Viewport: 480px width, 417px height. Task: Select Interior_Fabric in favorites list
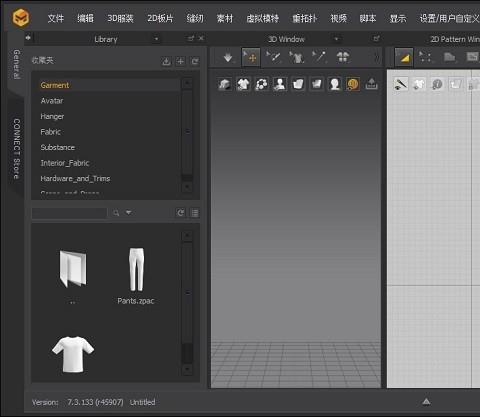pos(65,163)
